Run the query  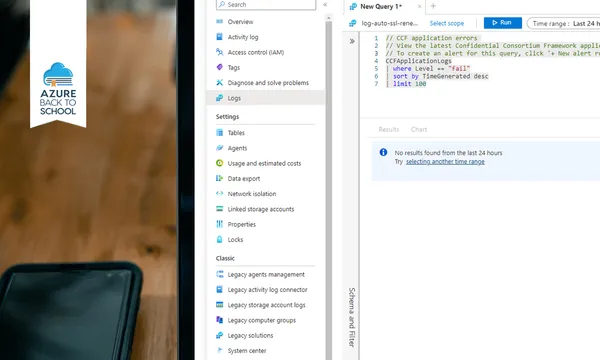(x=502, y=23)
